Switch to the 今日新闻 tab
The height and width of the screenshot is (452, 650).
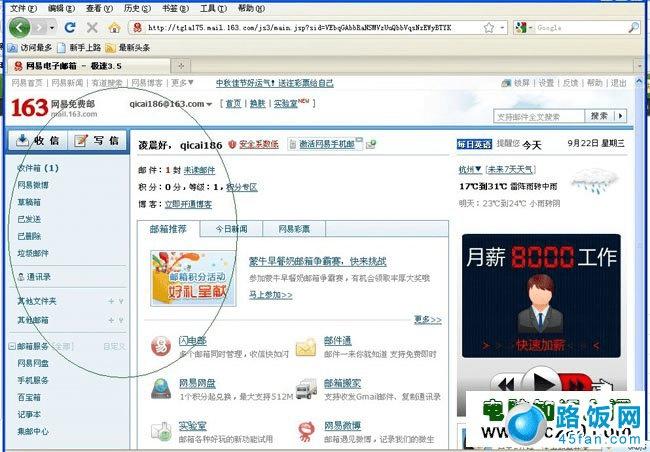[x=231, y=229]
